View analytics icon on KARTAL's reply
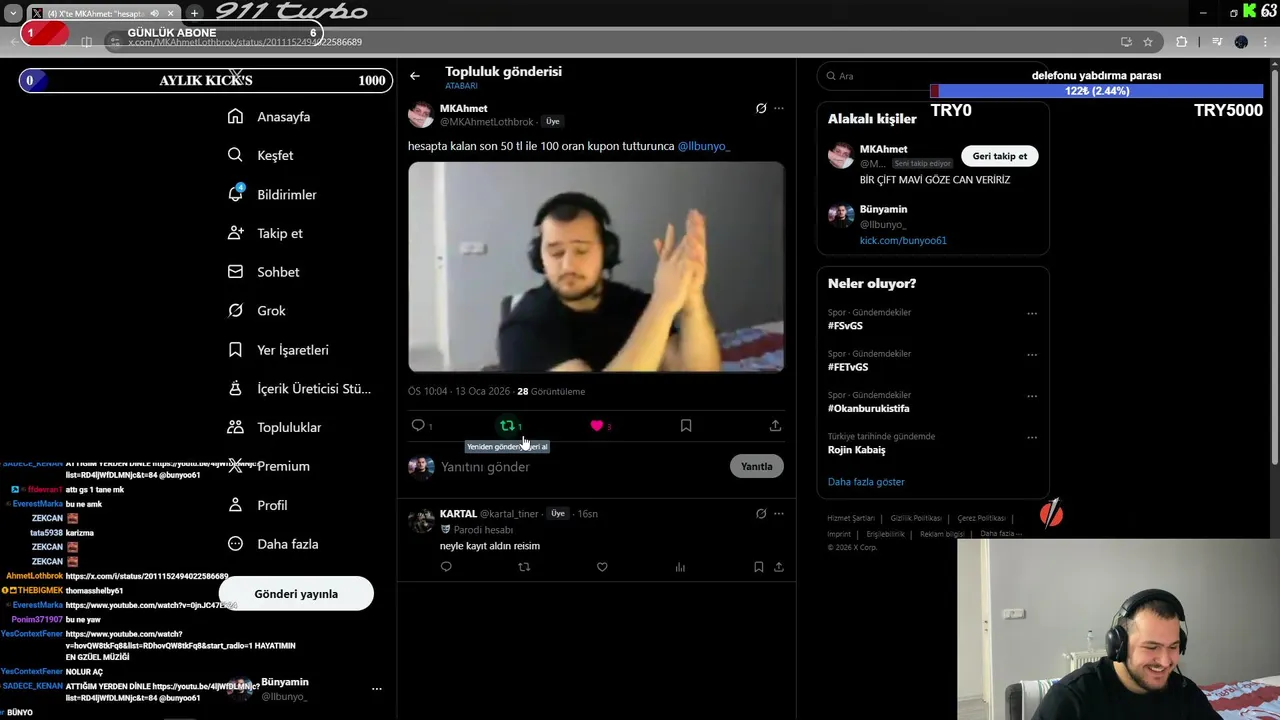The height and width of the screenshot is (720, 1280). coord(680,567)
